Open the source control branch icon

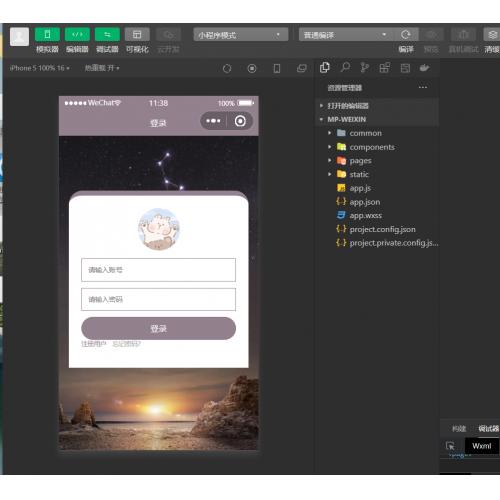pyautogui.click(x=365, y=68)
